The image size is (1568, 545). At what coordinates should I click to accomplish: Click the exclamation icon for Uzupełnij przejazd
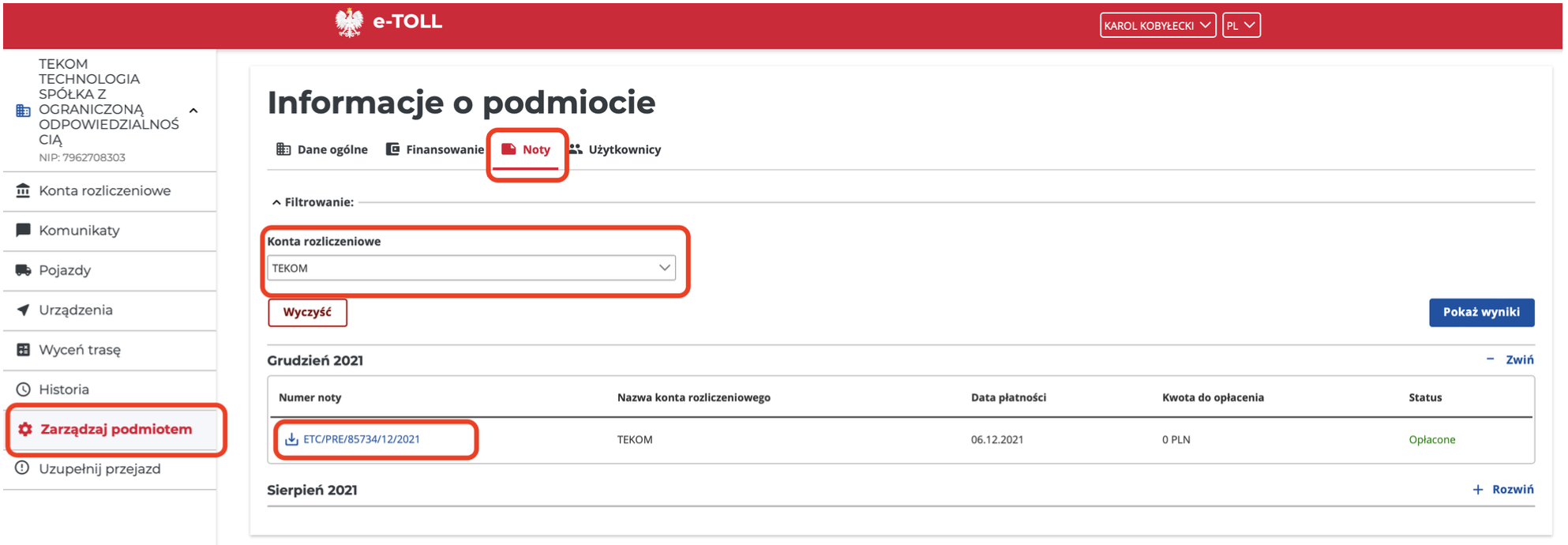tap(22, 468)
